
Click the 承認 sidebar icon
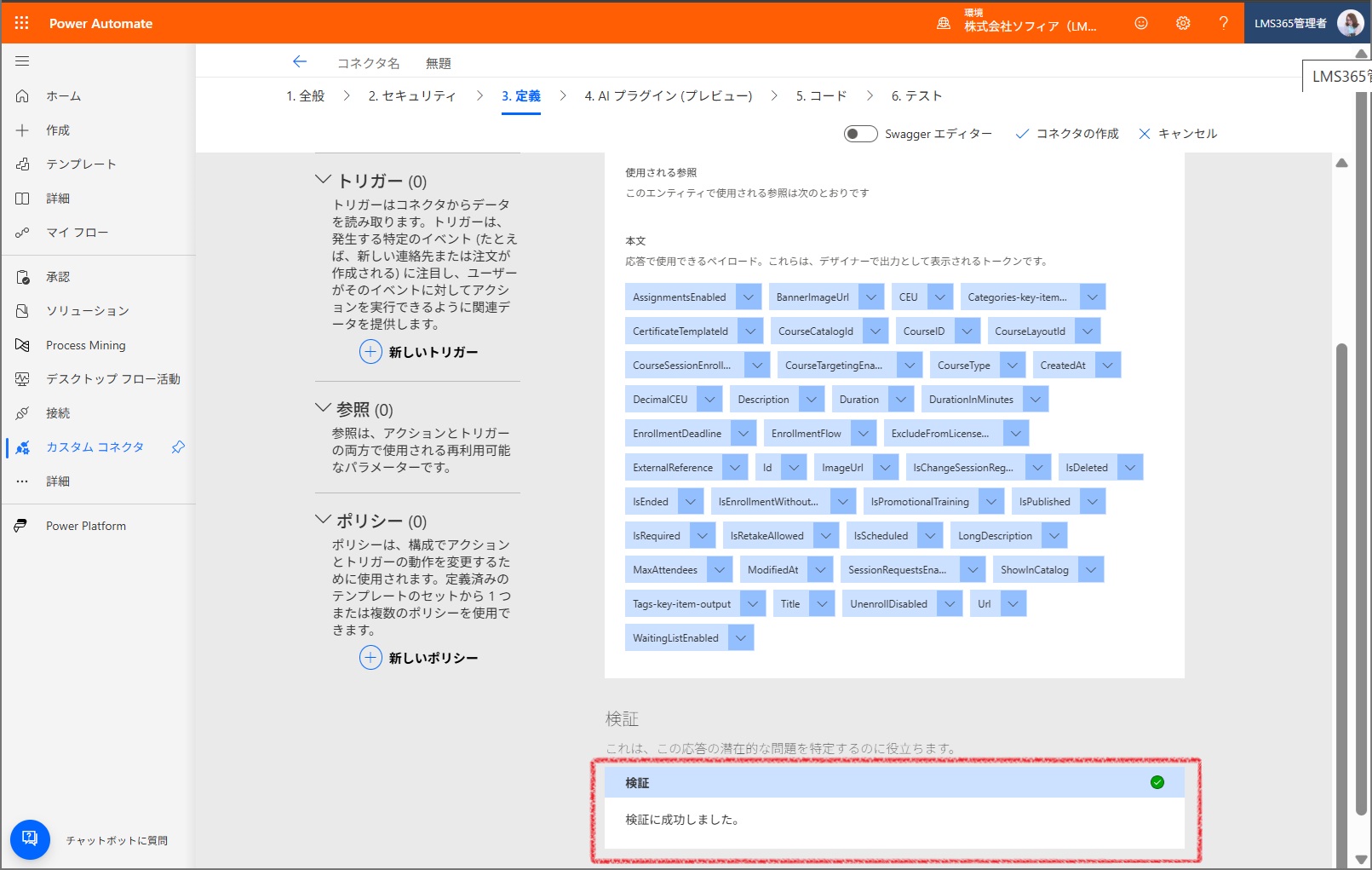22,277
